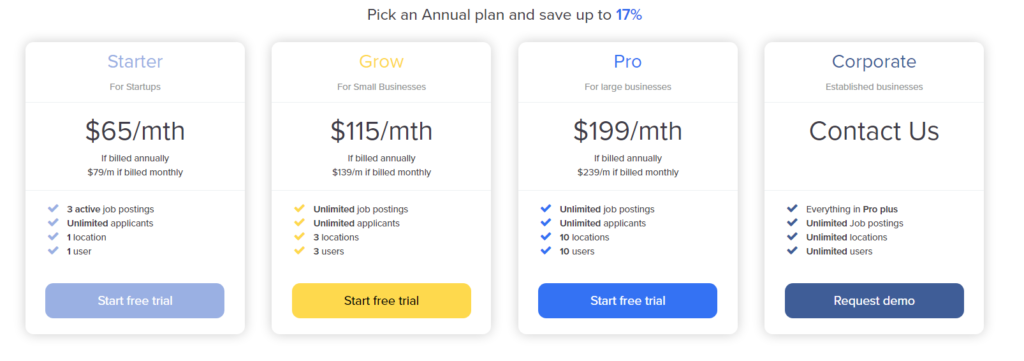This screenshot has width=1024, height=361.
Task: Click the checkmark next to Corporate's Unlimited locations
Action: 792,236
